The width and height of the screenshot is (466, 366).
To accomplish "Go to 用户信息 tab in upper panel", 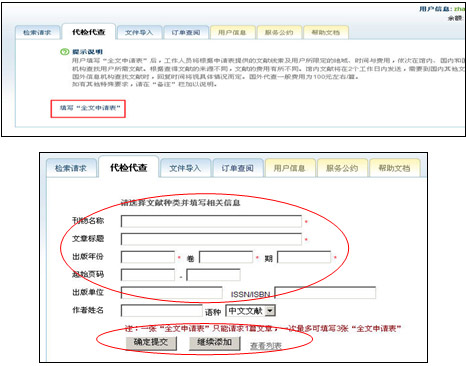I will coord(232,33).
